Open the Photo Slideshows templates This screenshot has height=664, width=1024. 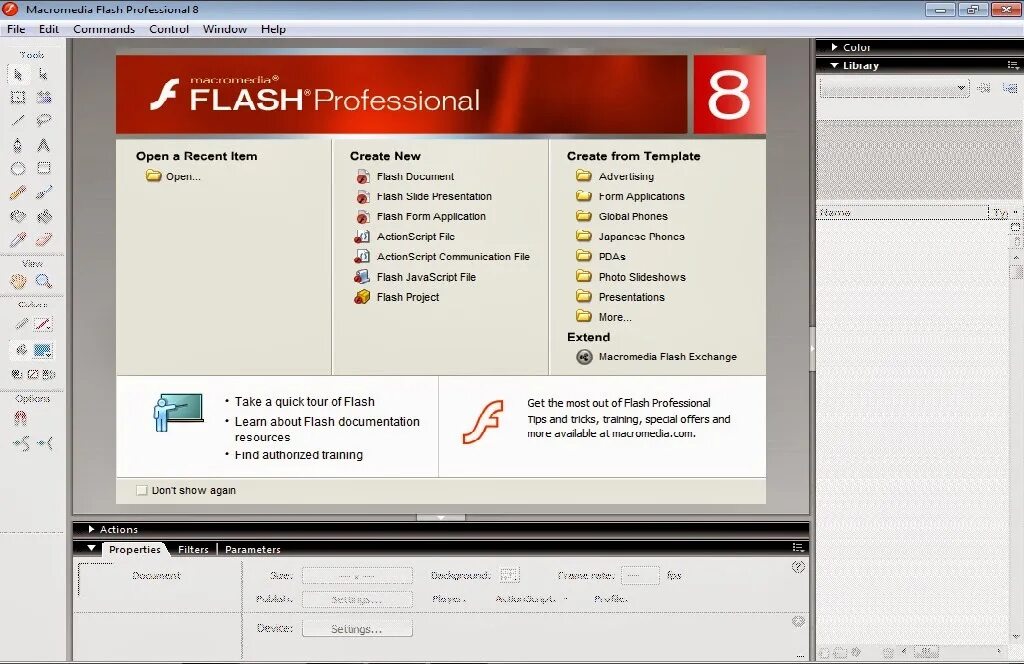631,277
